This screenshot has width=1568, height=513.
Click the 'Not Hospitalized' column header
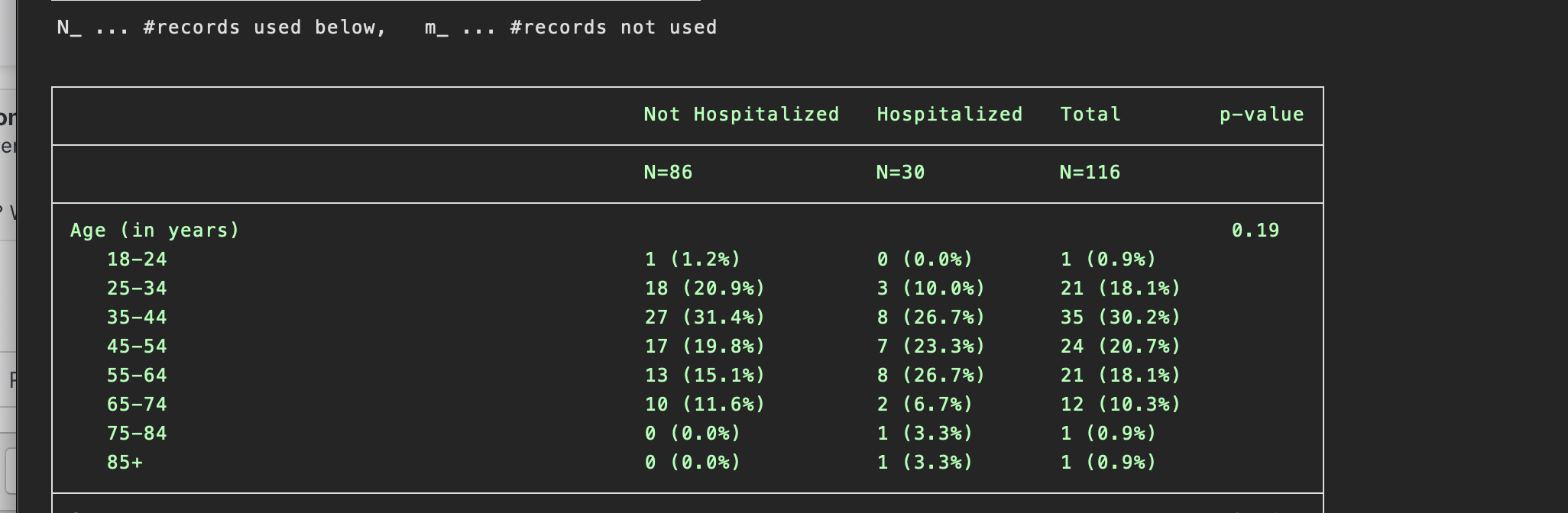pyautogui.click(x=741, y=115)
